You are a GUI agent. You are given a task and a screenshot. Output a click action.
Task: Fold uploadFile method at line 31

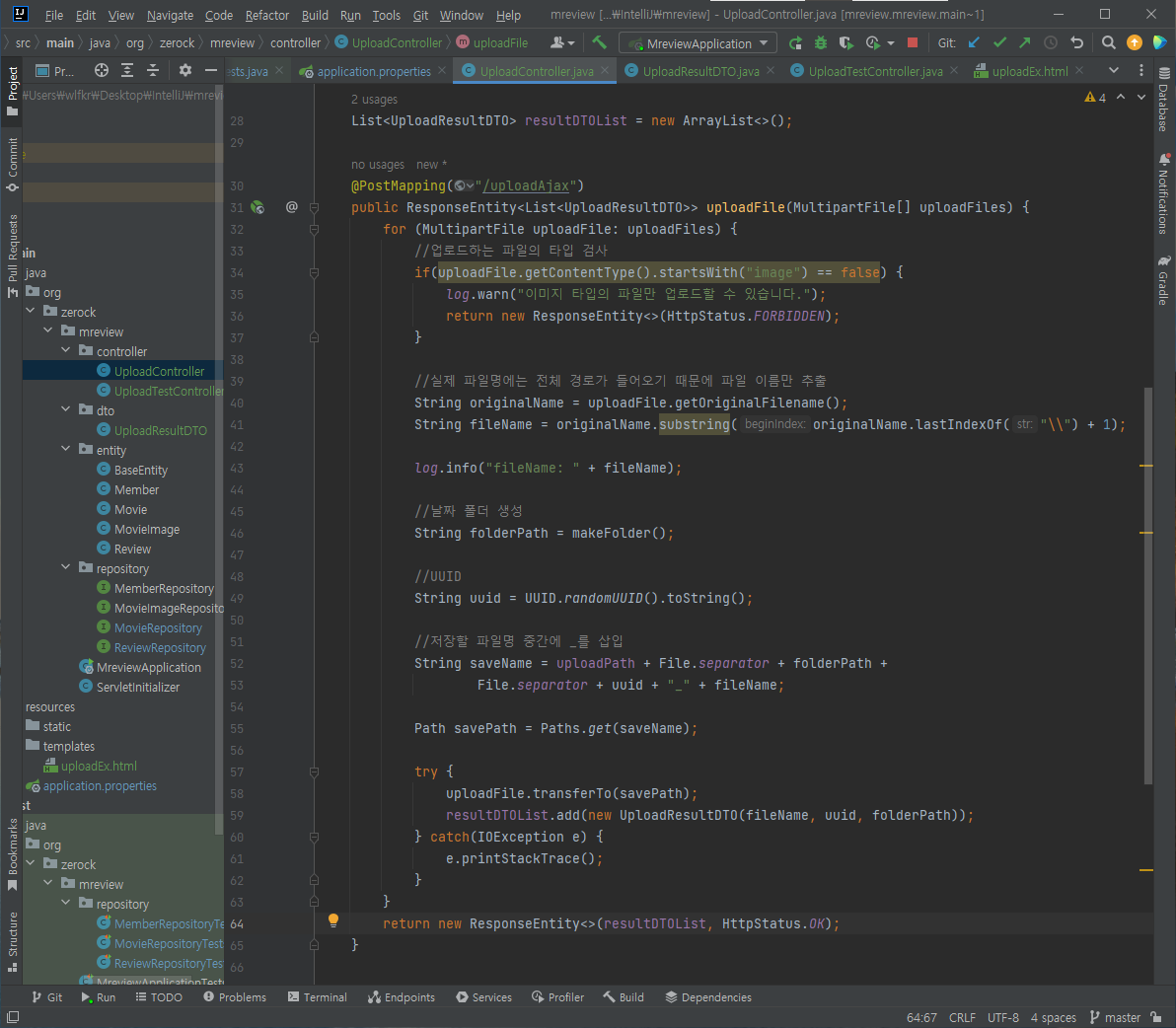[315, 208]
